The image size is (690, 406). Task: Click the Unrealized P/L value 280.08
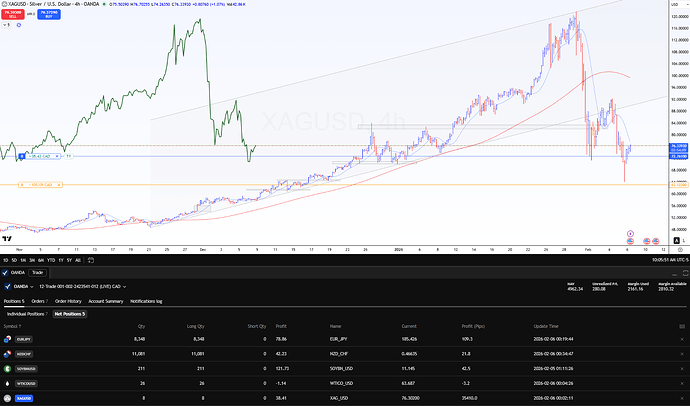pos(599,289)
